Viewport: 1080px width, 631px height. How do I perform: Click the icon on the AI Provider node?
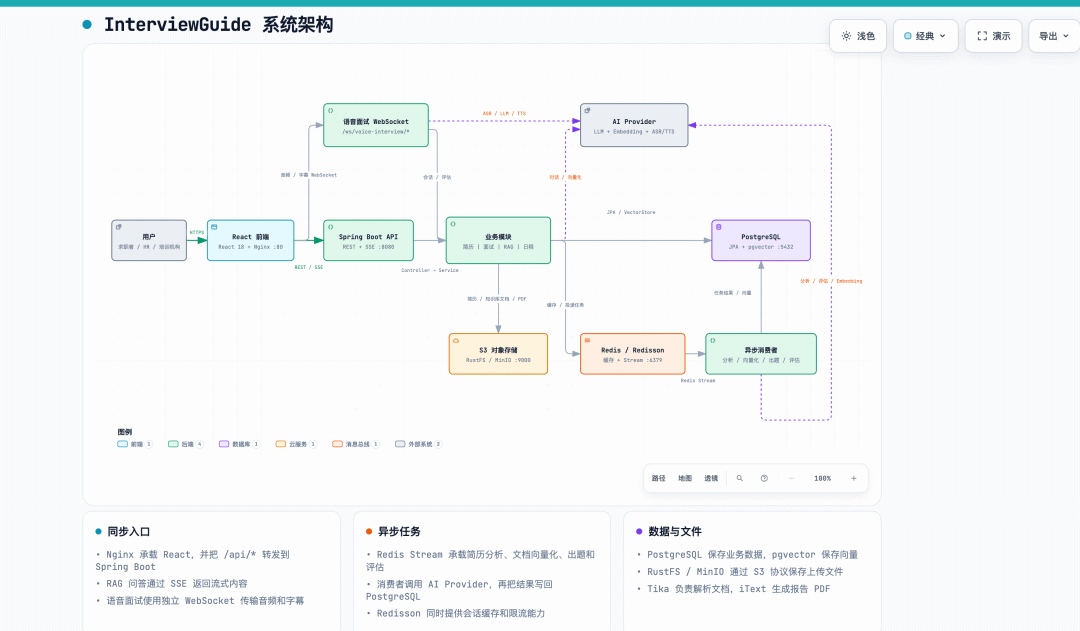[x=587, y=110]
